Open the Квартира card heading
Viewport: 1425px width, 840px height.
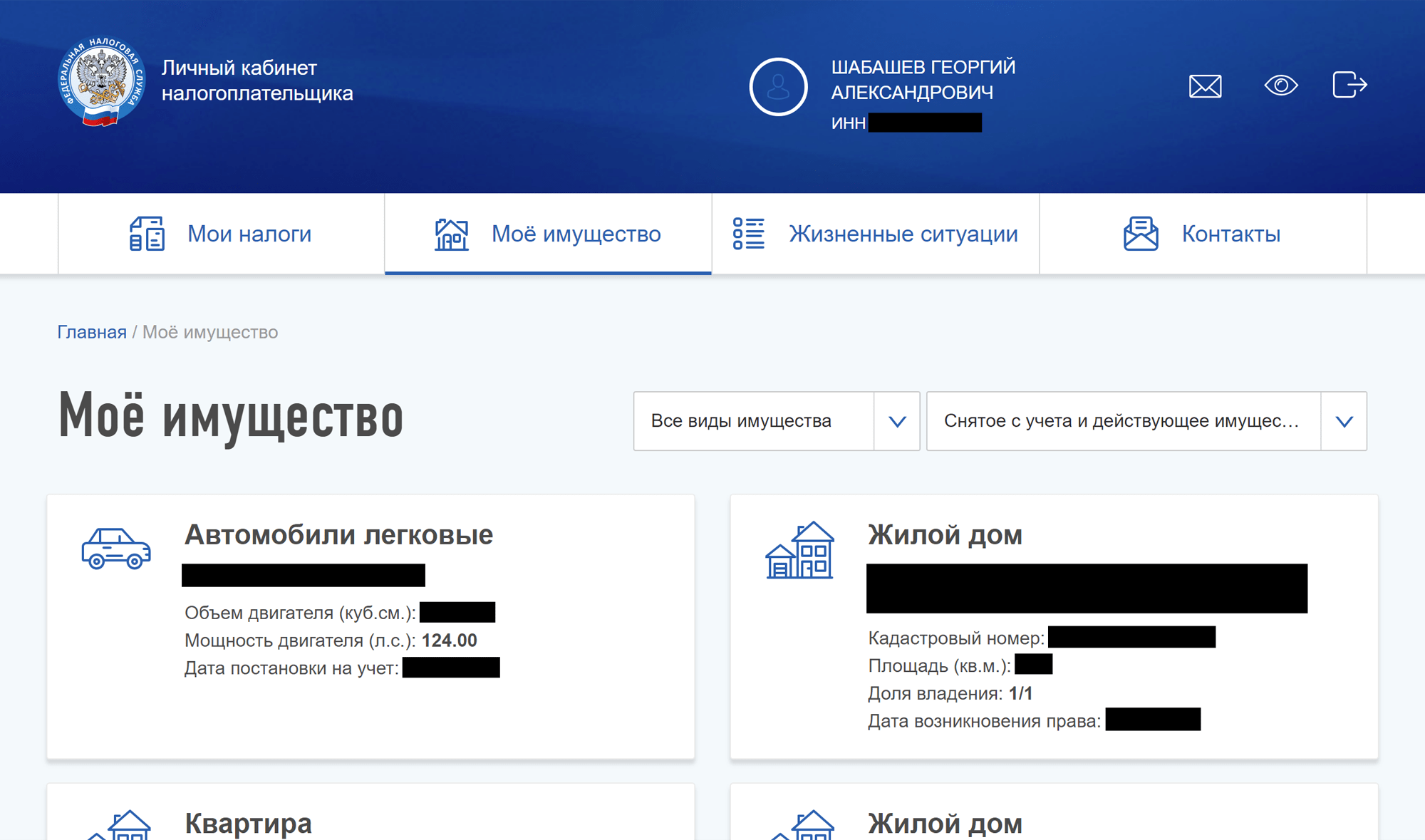pos(248,824)
